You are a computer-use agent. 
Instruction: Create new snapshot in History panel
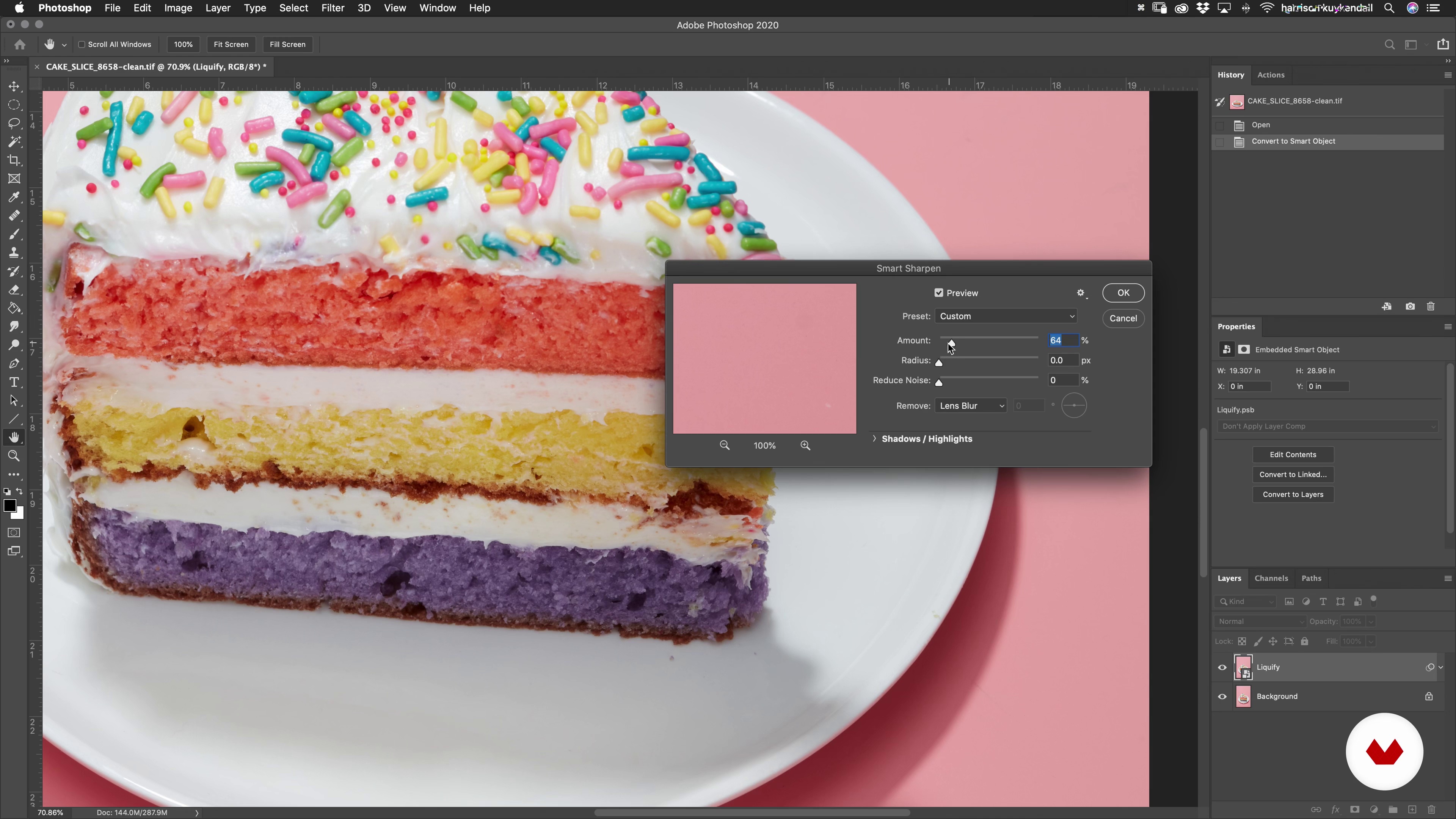1410,306
